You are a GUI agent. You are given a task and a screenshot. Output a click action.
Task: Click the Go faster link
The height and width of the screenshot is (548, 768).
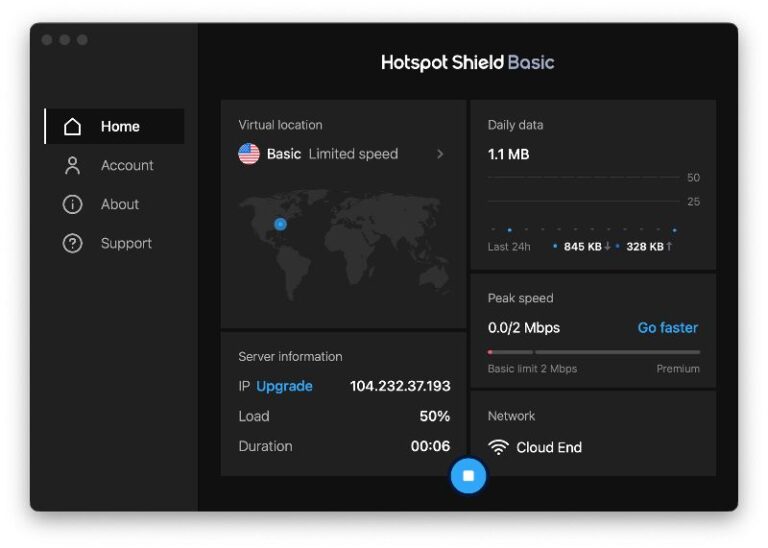point(667,328)
